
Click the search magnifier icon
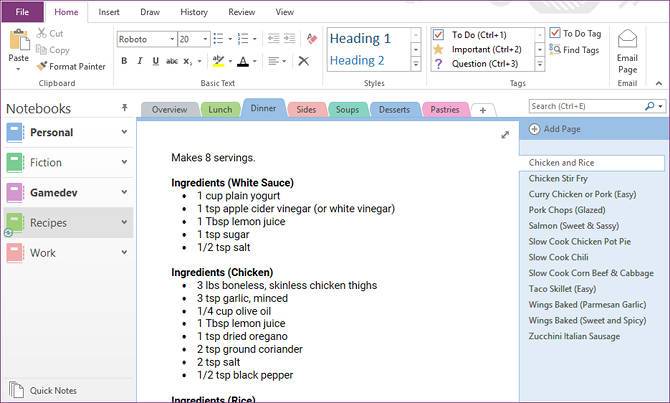point(649,106)
